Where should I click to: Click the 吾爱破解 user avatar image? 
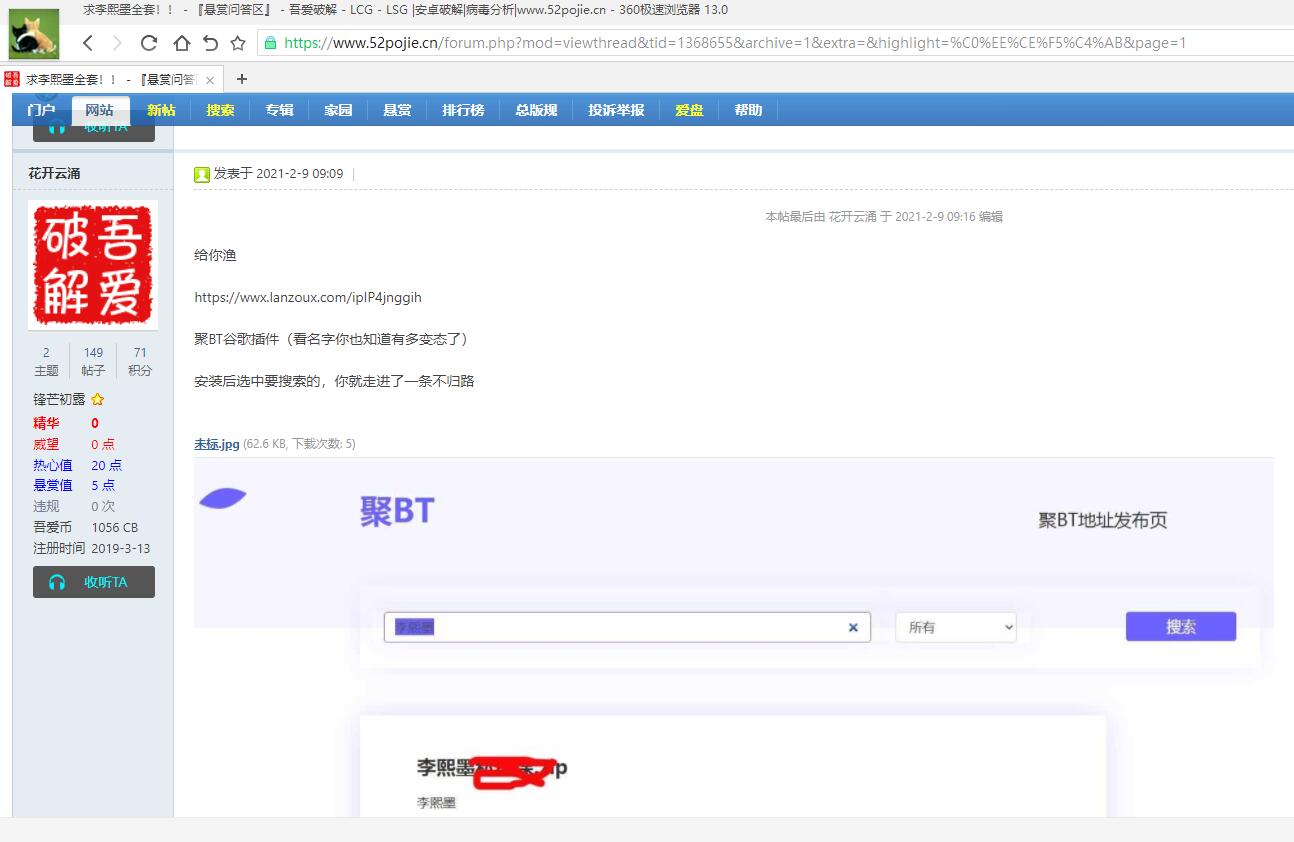[x=93, y=264]
